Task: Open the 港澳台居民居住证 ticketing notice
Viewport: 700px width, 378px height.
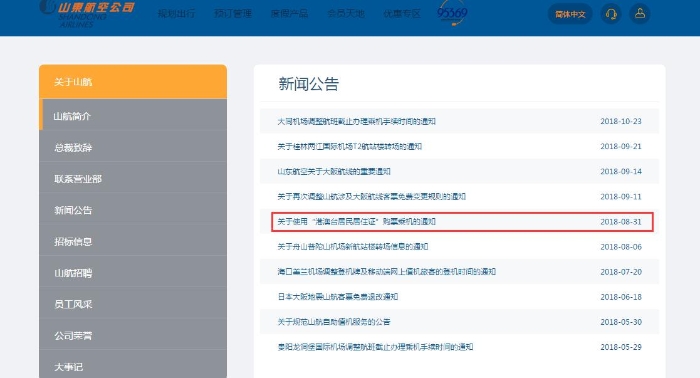Action: 356,221
